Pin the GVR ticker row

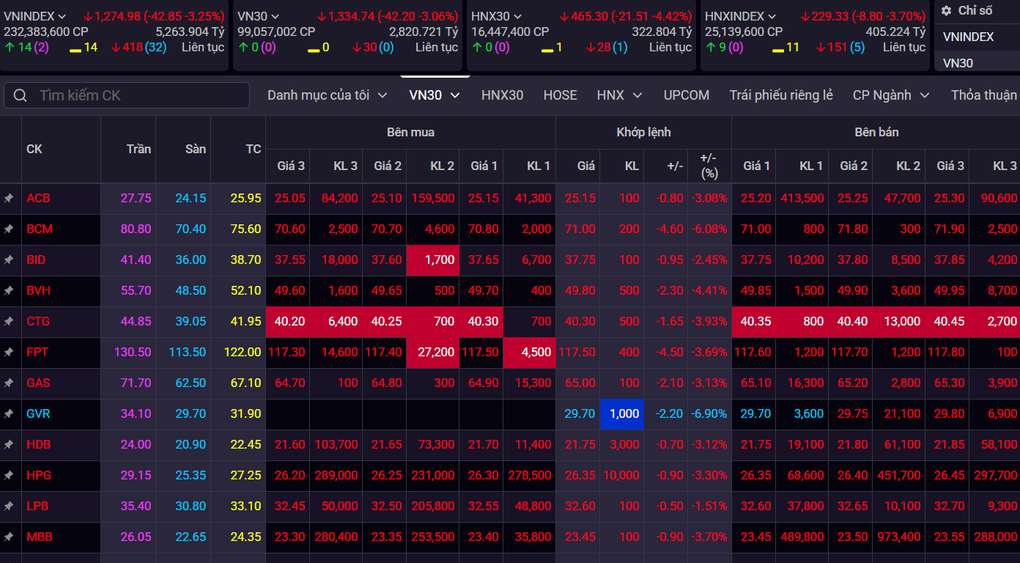9,414
